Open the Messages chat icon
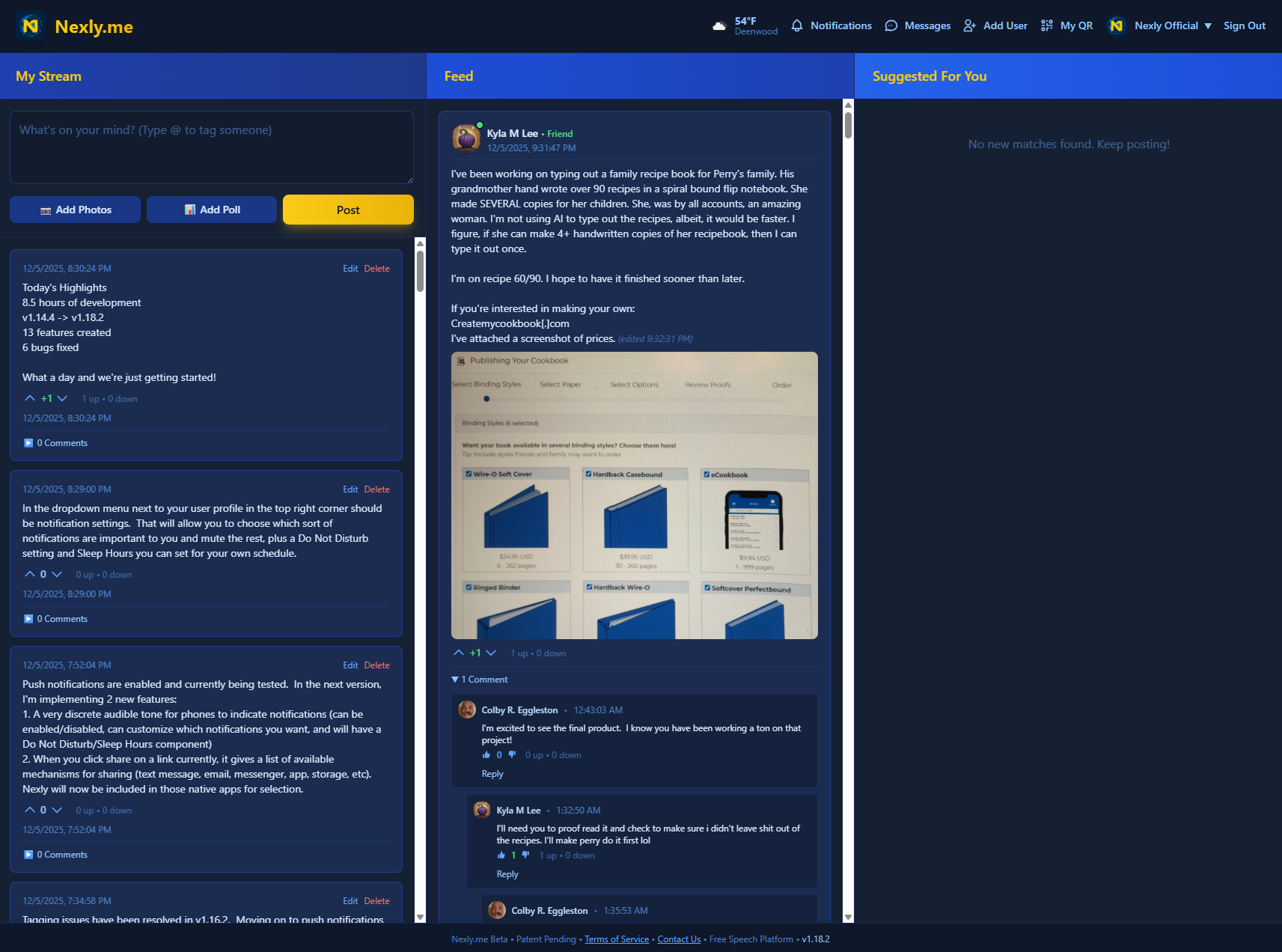 [x=891, y=25]
